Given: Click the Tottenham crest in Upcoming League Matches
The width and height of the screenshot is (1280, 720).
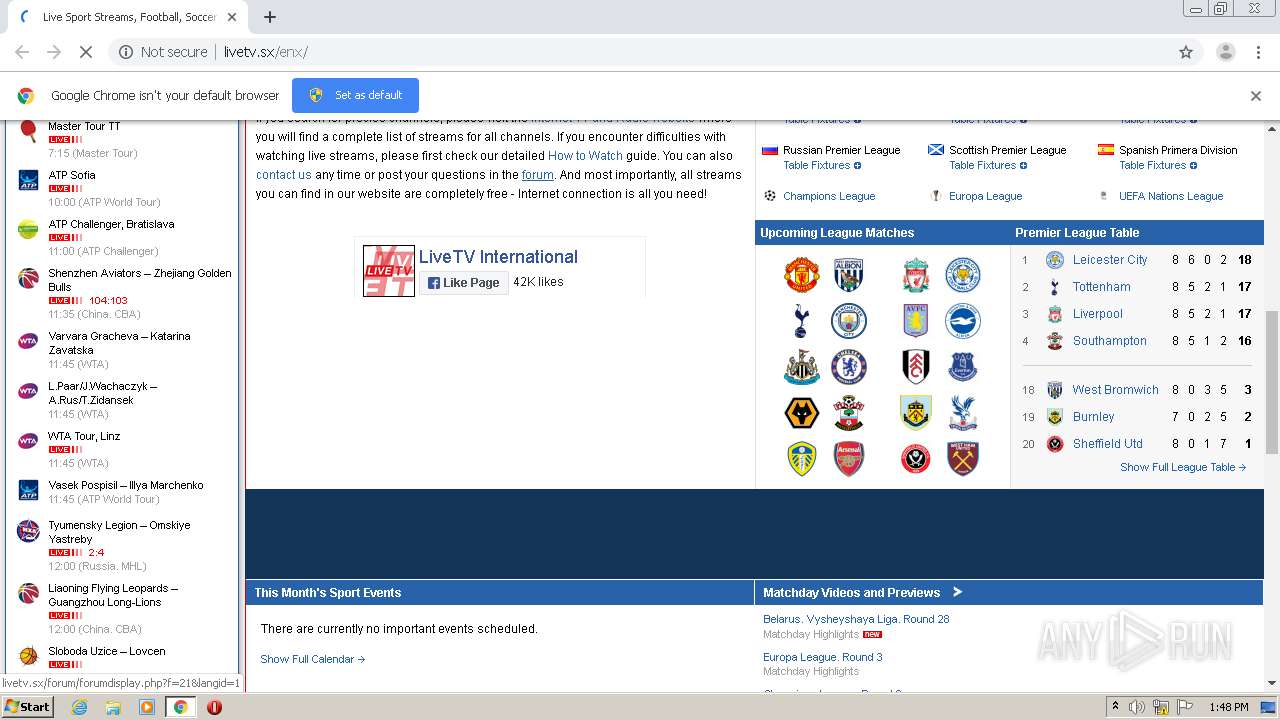Looking at the screenshot, I should coord(802,321).
